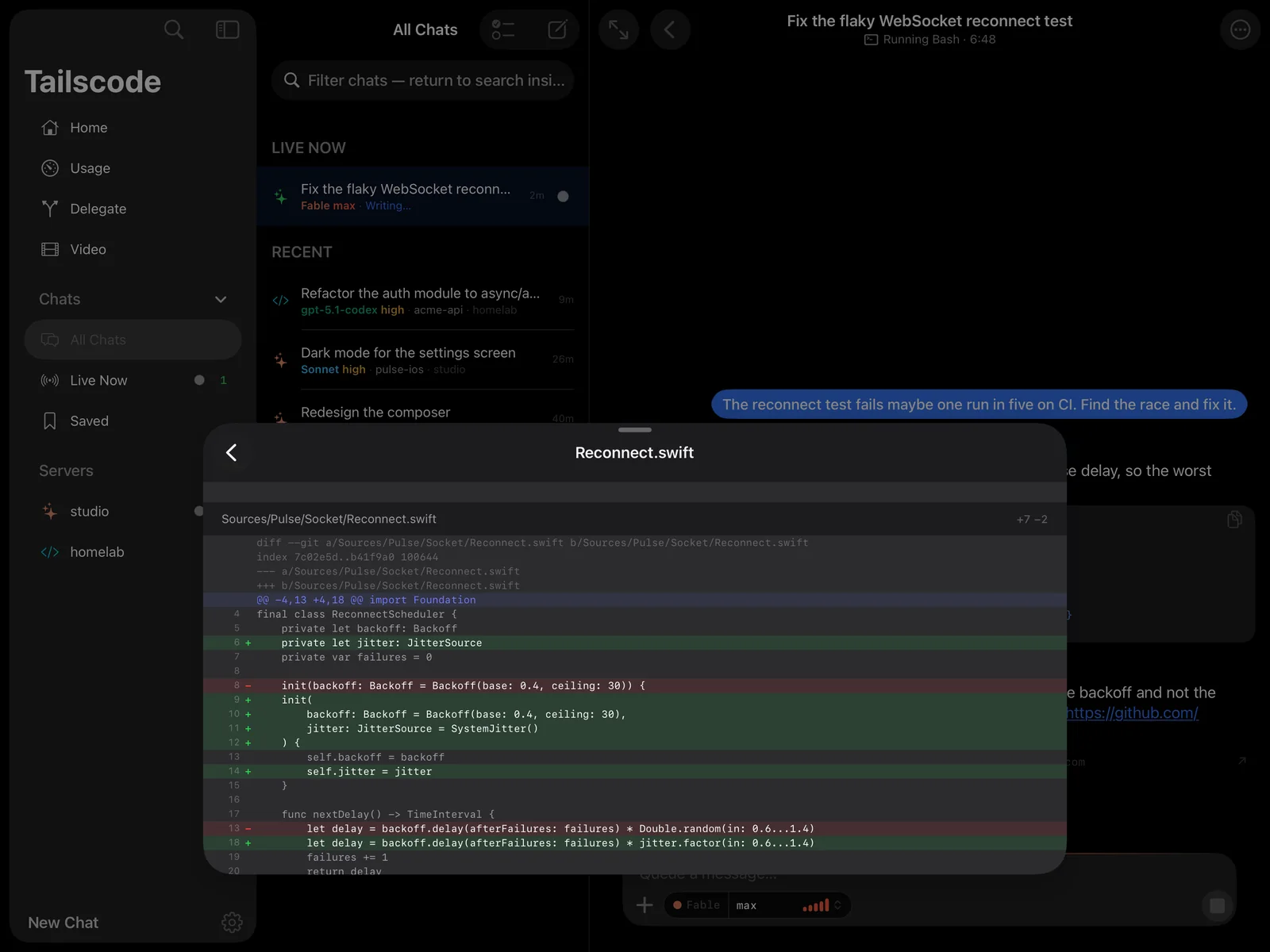Click the user message about the reconnect test
1270x952 pixels.
tap(979, 405)
